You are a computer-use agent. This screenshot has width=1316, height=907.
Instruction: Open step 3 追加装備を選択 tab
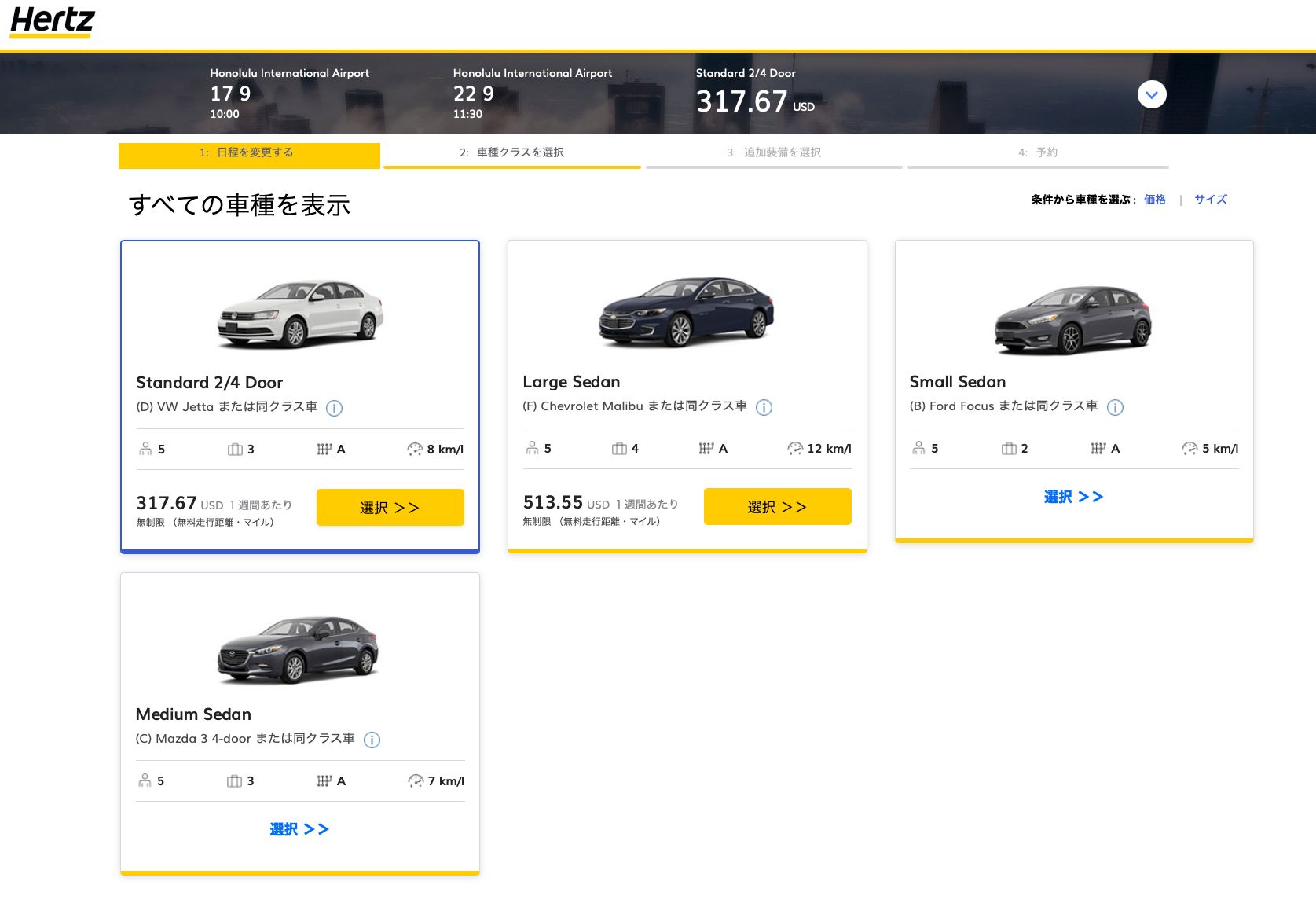(x=774, y=153)
